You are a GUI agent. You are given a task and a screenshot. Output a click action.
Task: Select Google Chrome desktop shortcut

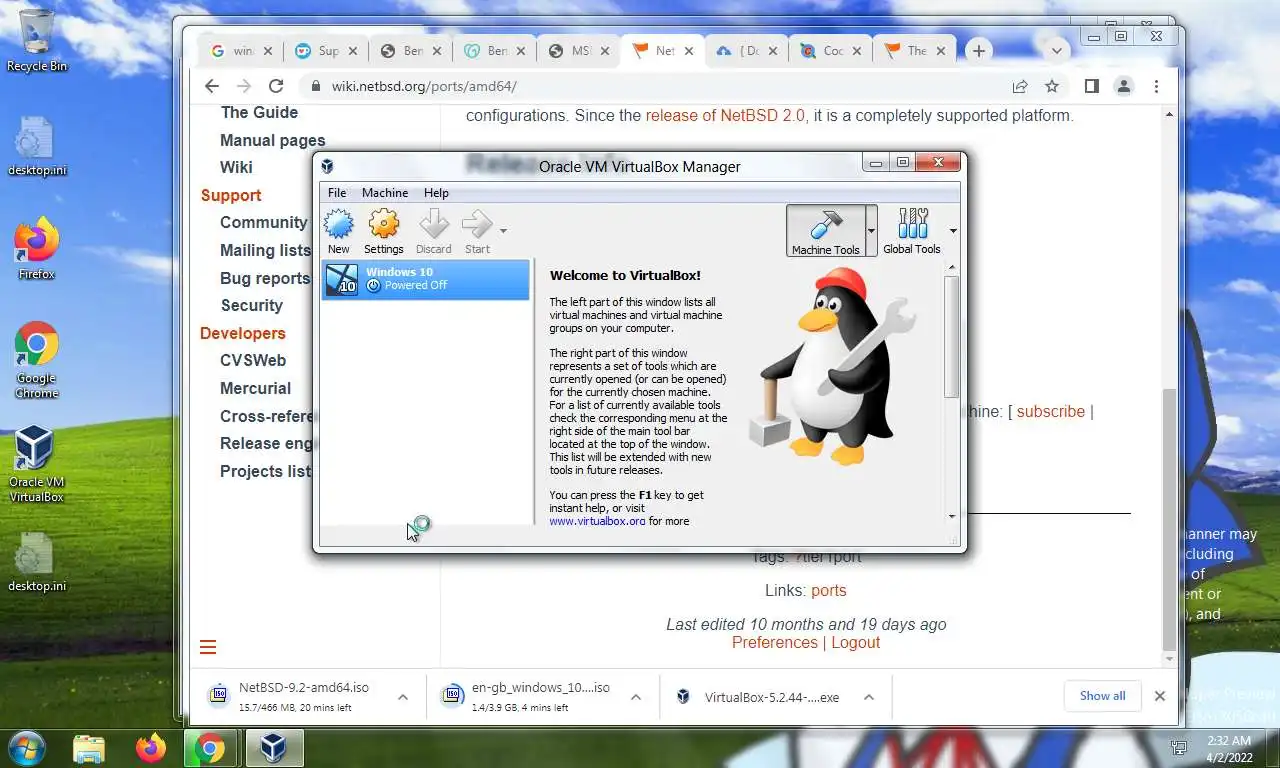[36, 361]
